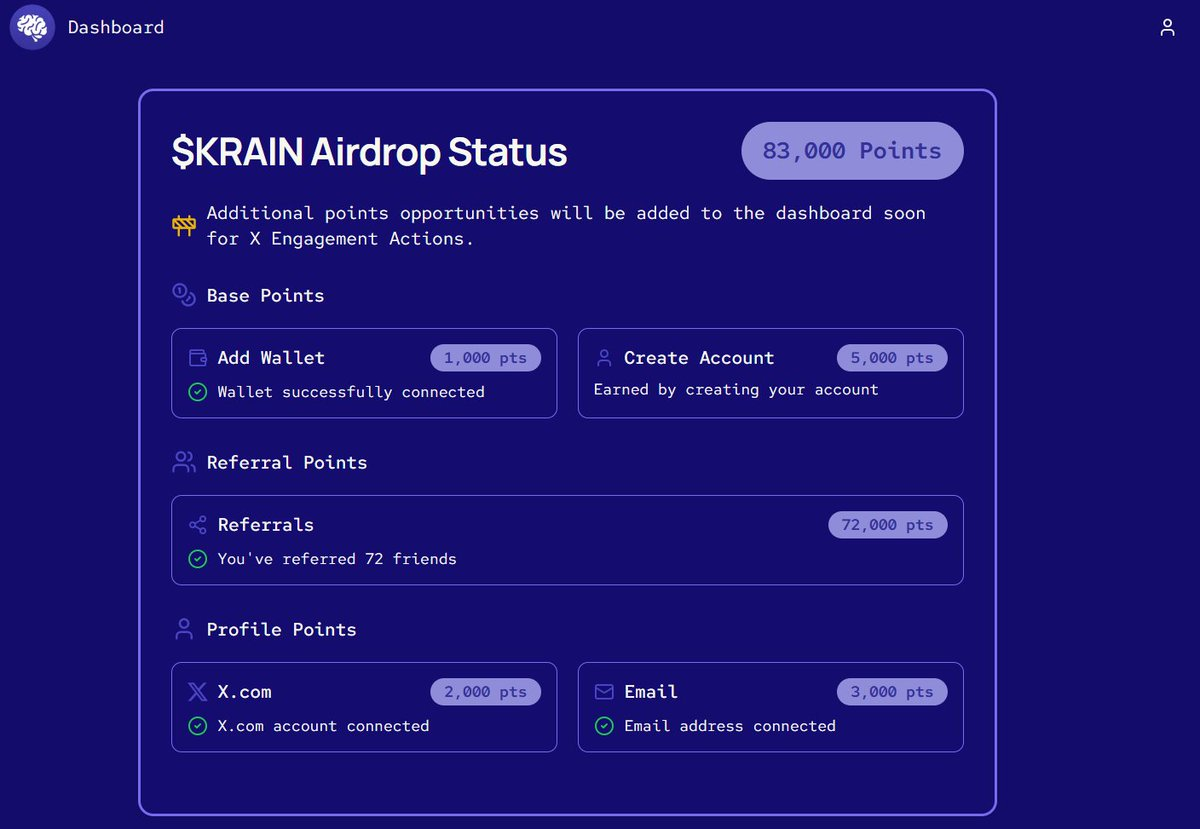The width and height of the screenshot is (1200, 829).
Task: Click You've referred 72 friends text
Action: (x=337, y=559)
